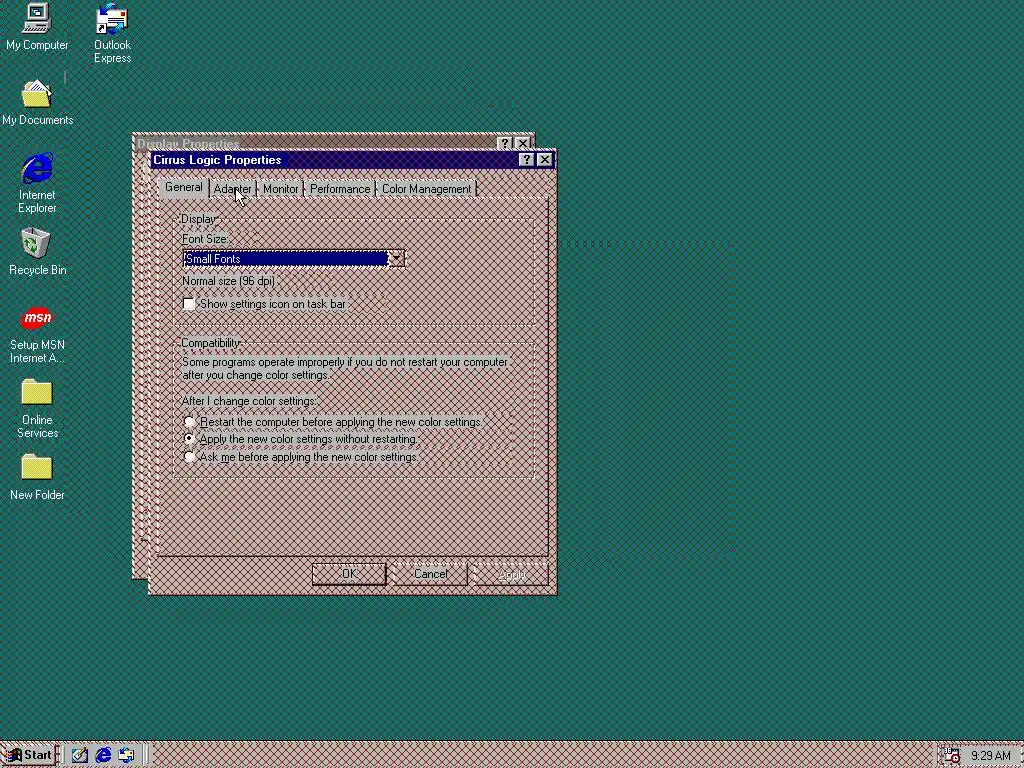Switch to the Performance tab
The image size is (1024, 768).
pos(340,189)
